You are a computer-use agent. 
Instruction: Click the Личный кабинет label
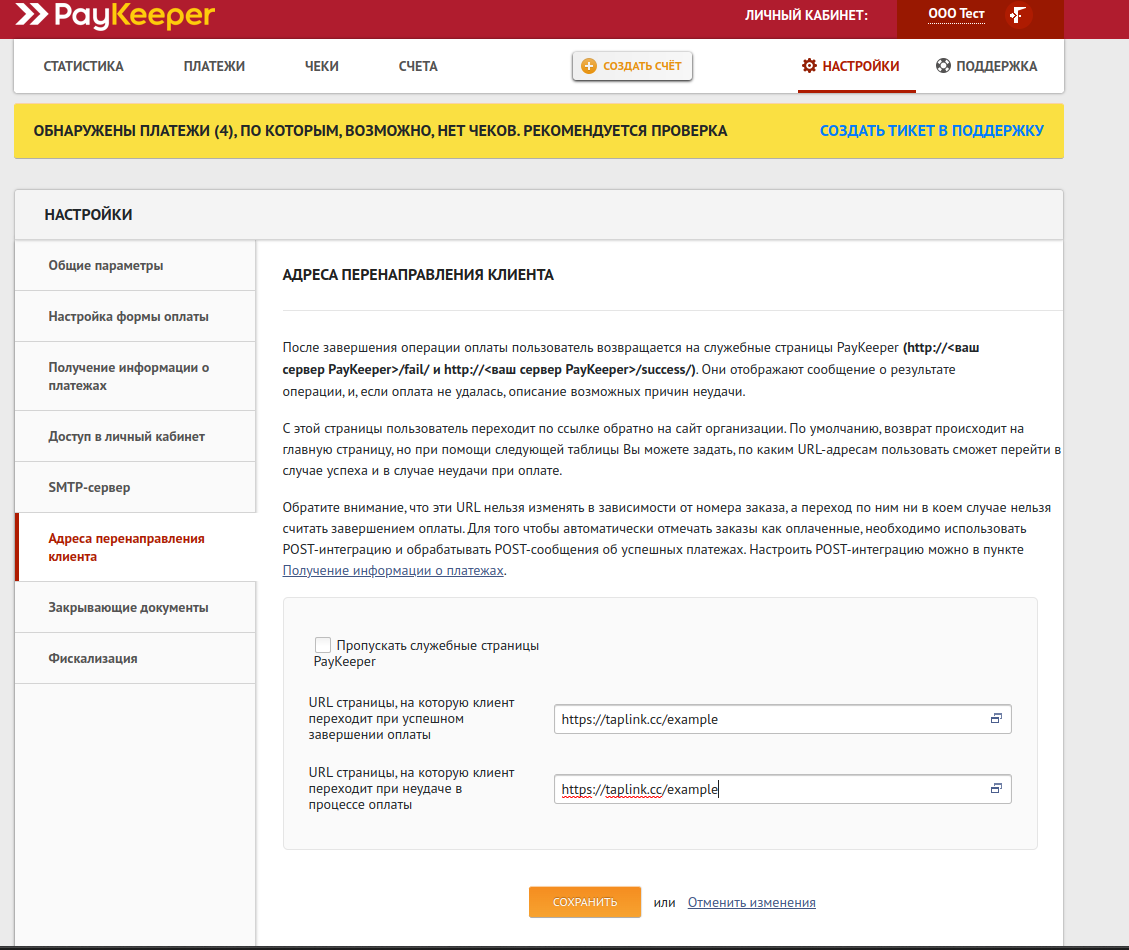(806, 15)
